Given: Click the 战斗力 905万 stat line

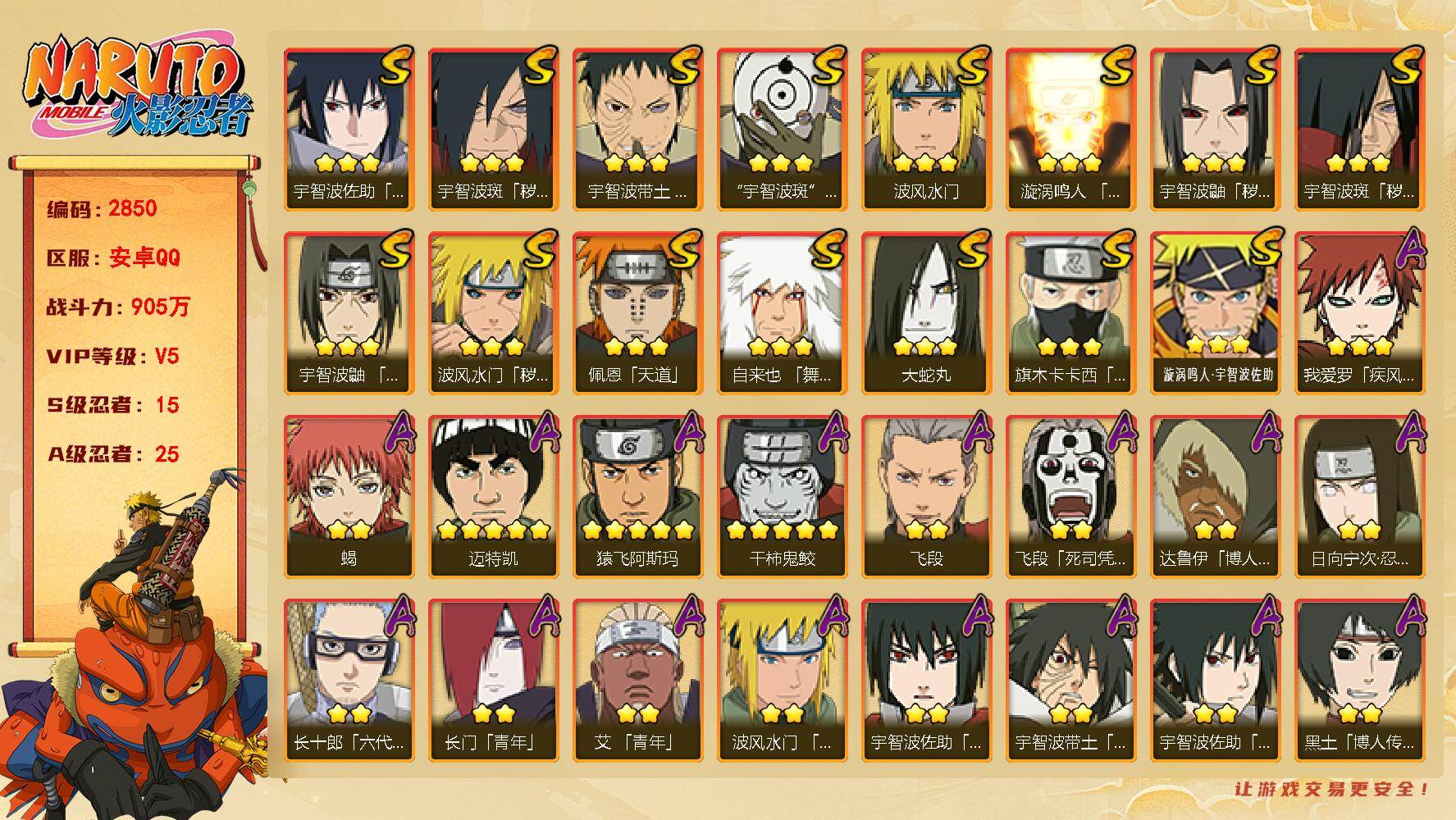Looking at the screenshot, I should [119, 307].
